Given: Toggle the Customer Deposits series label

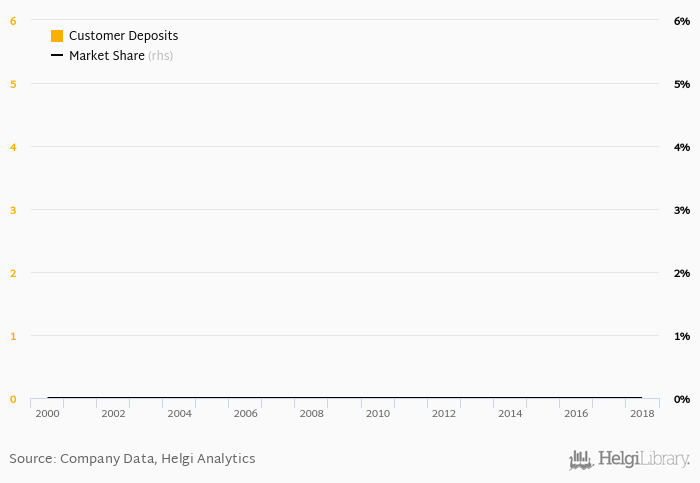Looking at the screenshot, I should pyautogui.click(x=123, y=36).
